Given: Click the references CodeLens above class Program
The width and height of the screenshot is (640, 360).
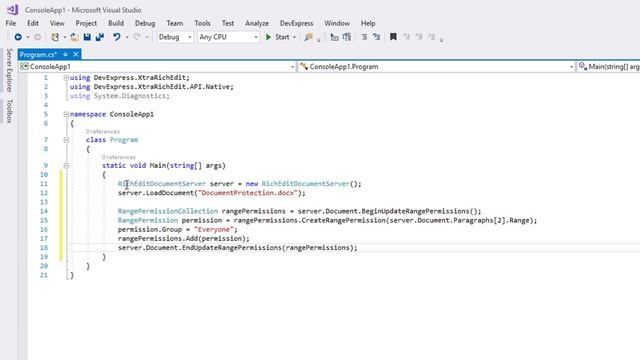Looking at the screenshot, I should pyautogui.click(x=103, y=131).
